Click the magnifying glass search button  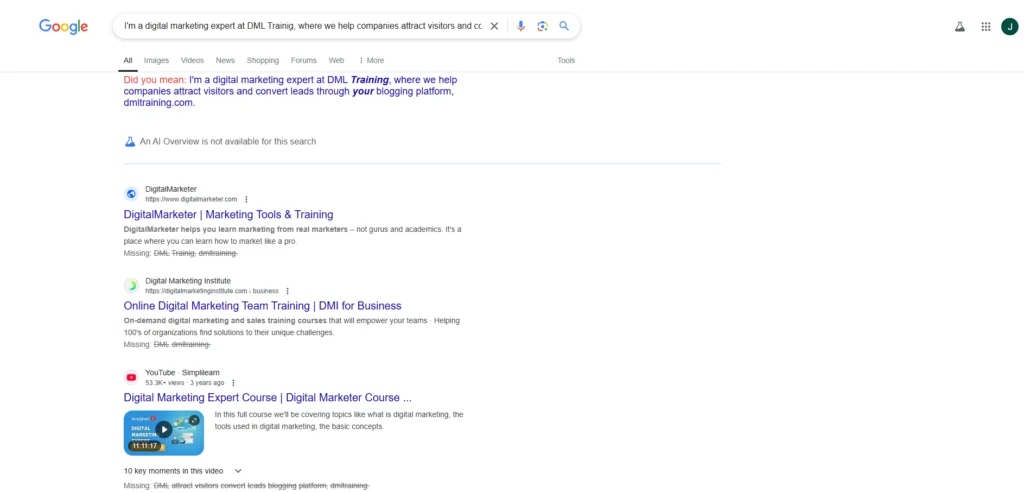pos(564,26)
